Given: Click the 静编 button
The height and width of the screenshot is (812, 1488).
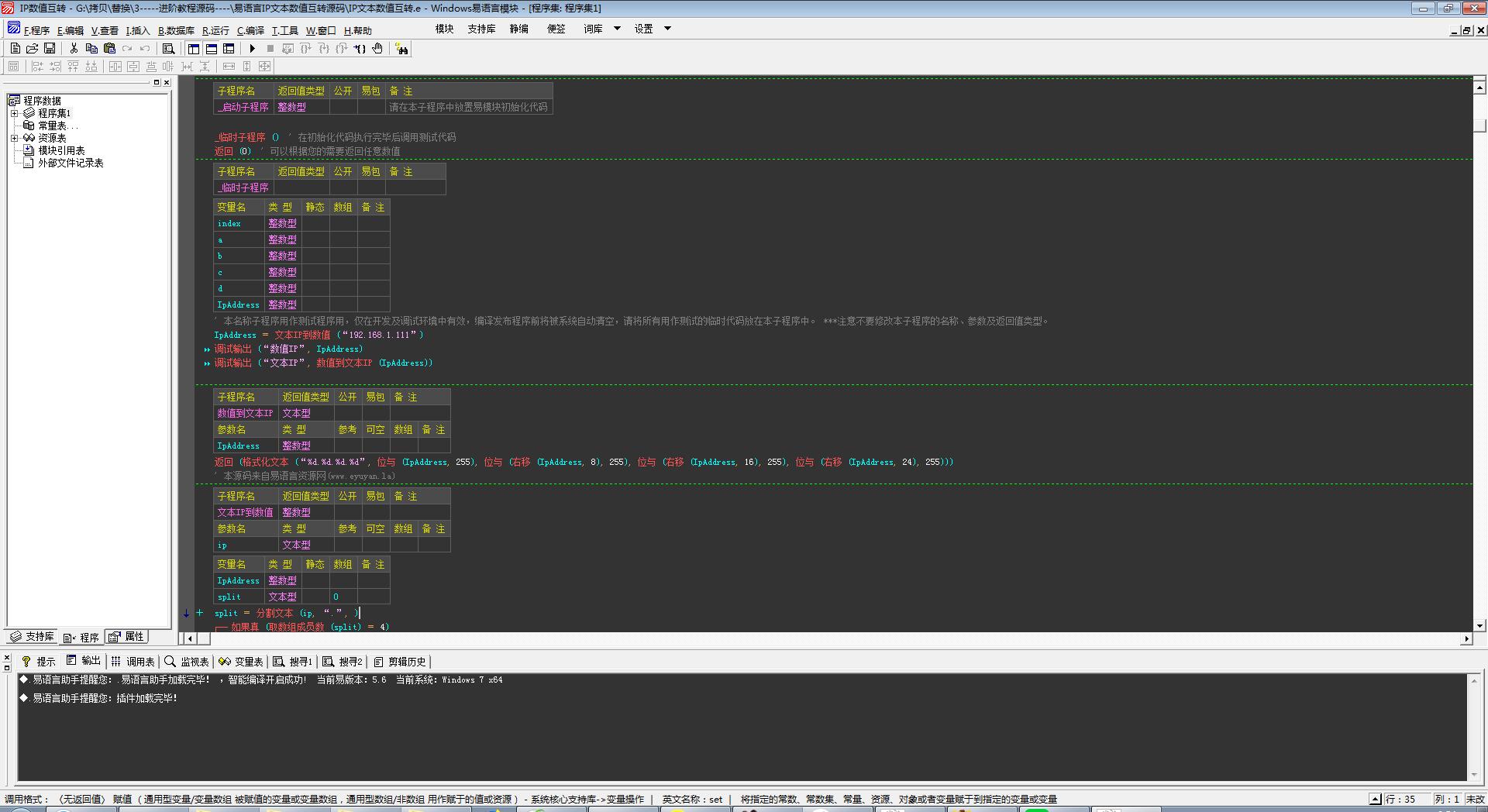Looking at the screenshot, I should [518, 29].
